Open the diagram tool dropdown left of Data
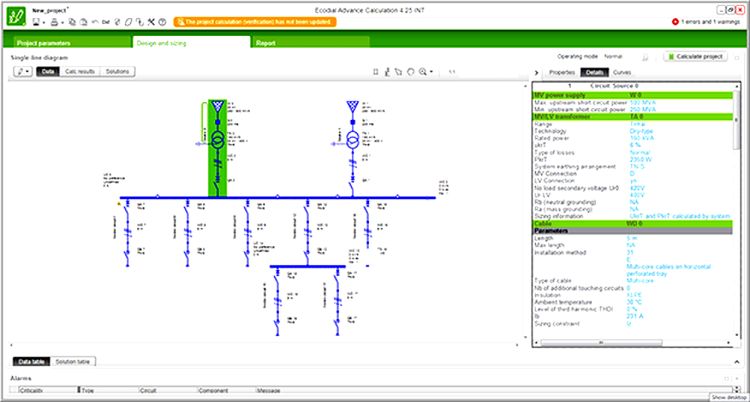Image resolution: width=750 pixels, height=402 pixels. pos(22,71)
